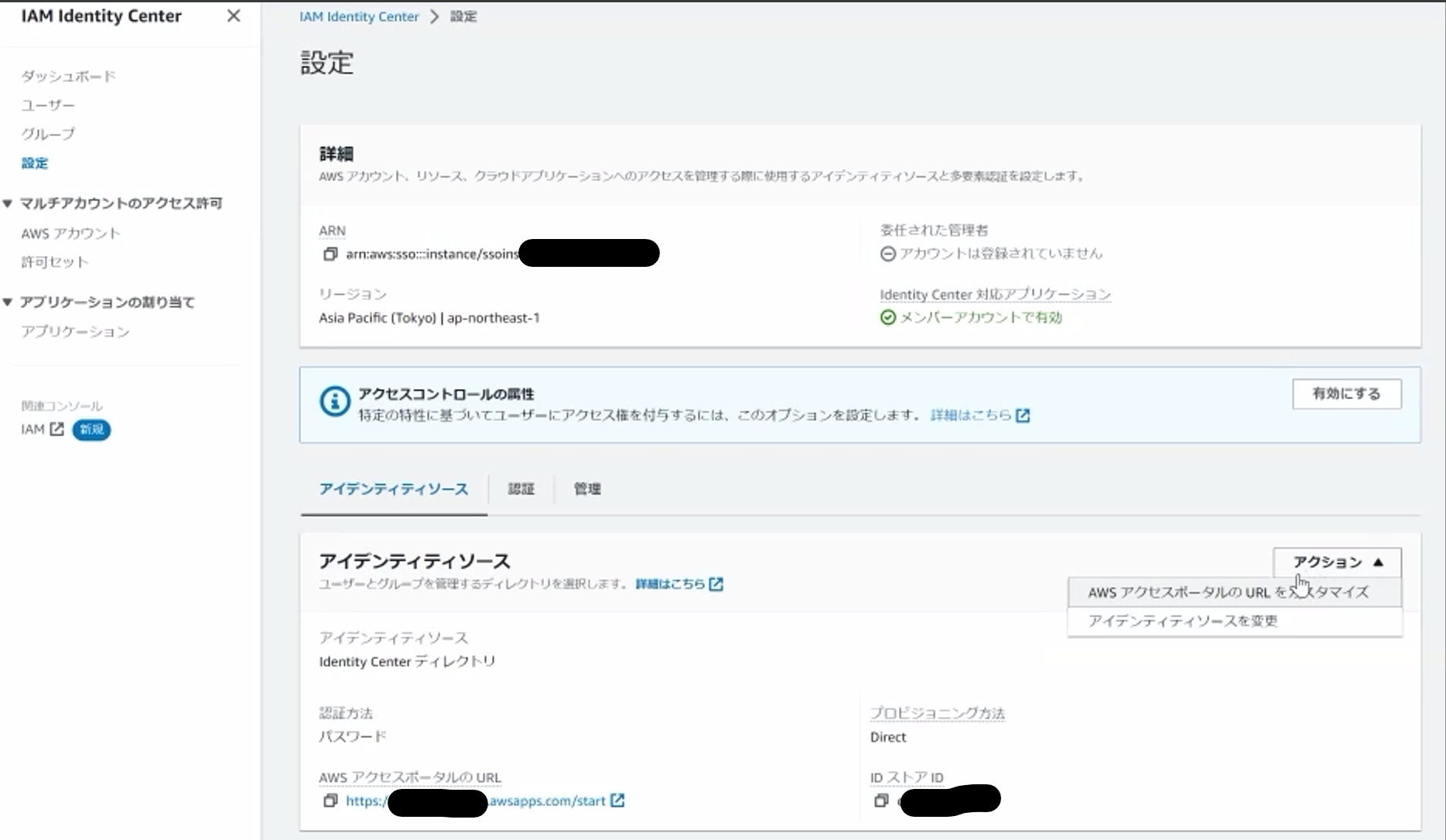Image resolution: width=1446 pixels, height=840 pixels.
Task: Open アプリケーション in the sidebar
Action: pyautogui.click(x=75, y=332)
